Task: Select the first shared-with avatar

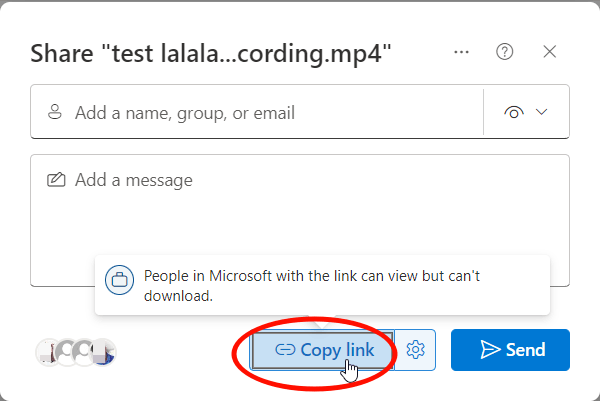Action: 45,352
